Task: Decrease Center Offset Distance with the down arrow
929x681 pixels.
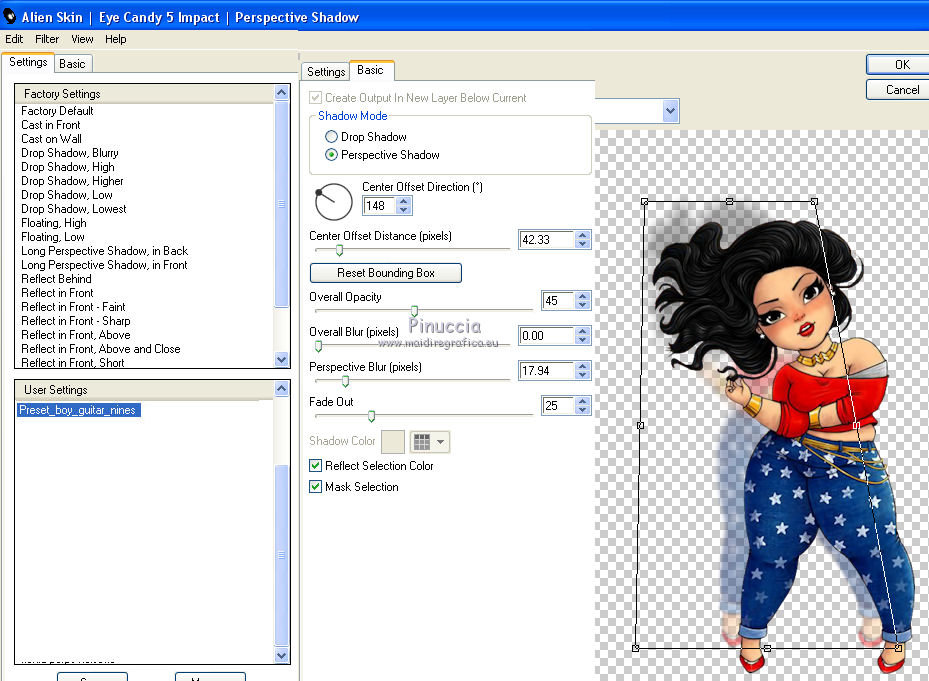Action: tap(583, 244)
